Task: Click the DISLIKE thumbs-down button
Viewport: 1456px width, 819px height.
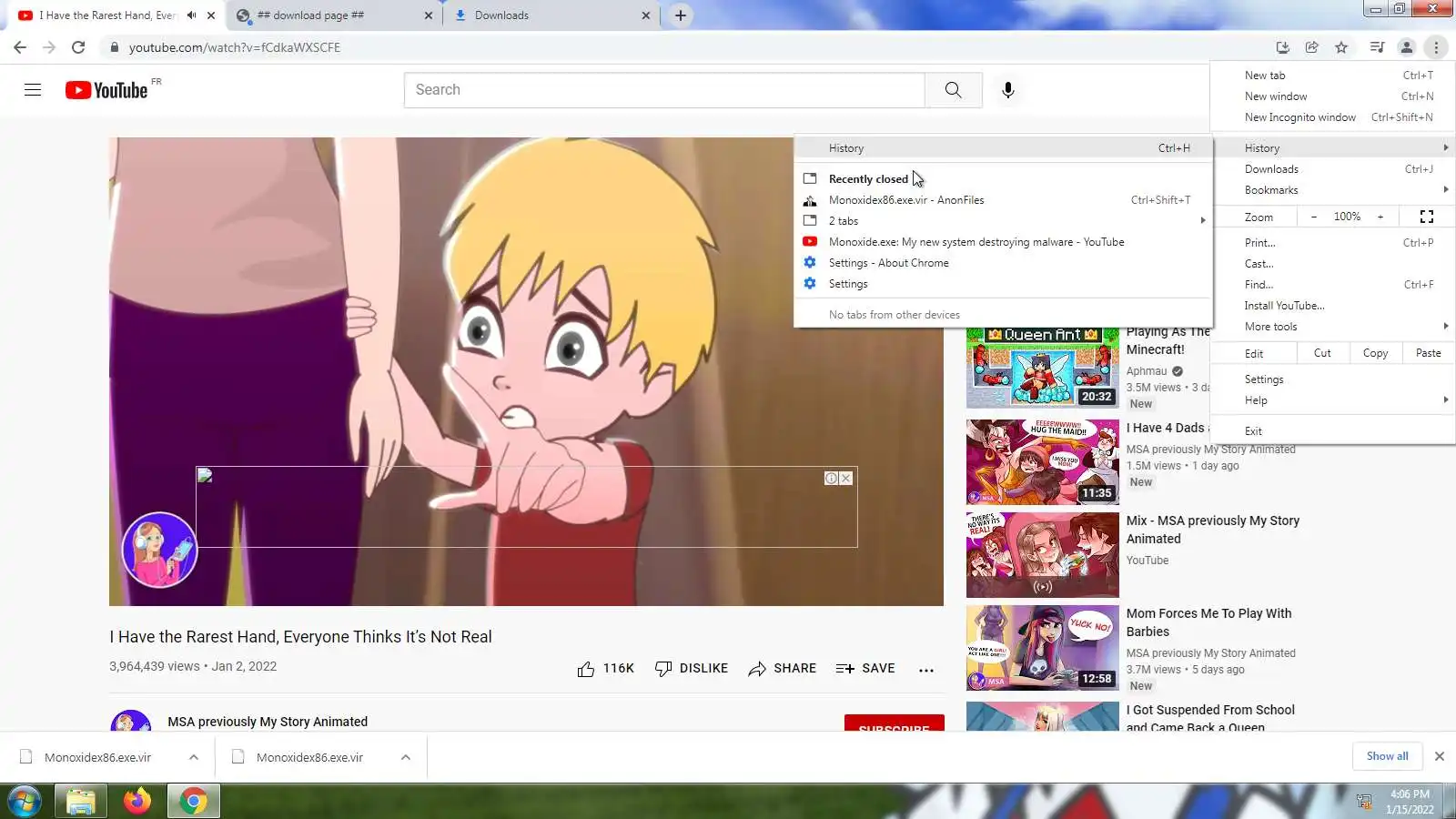Action: [x=692, y=669]
